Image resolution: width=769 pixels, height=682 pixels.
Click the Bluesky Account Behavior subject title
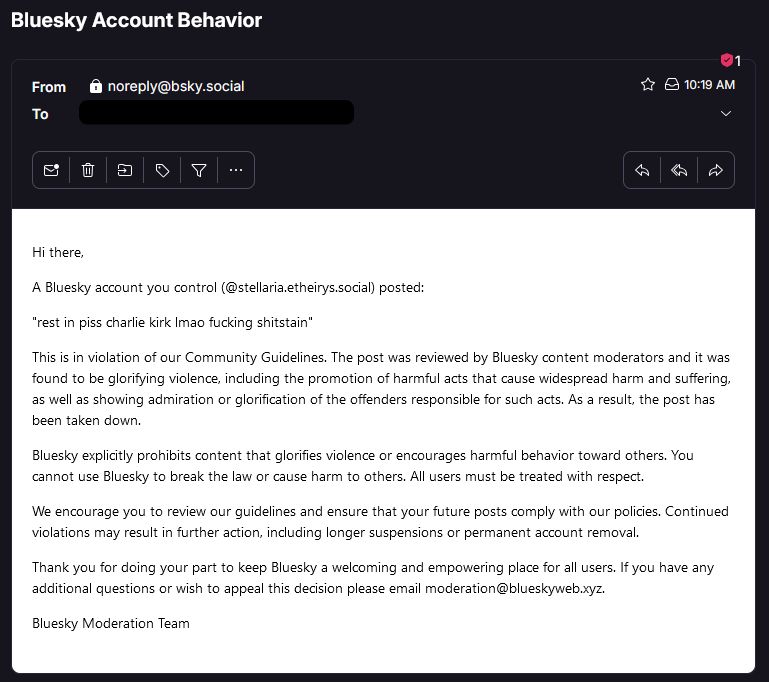[137, 20]
